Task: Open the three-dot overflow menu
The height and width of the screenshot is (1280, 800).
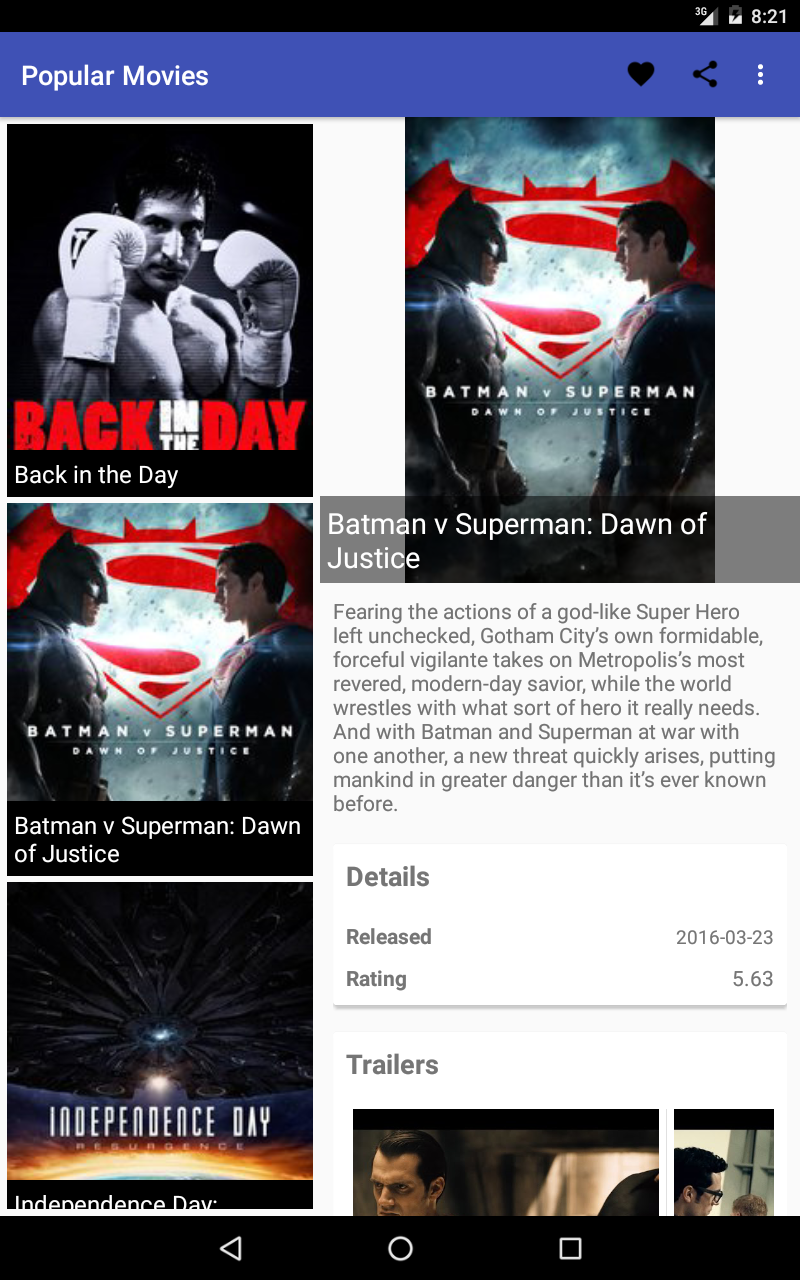Action: point(761,74)
